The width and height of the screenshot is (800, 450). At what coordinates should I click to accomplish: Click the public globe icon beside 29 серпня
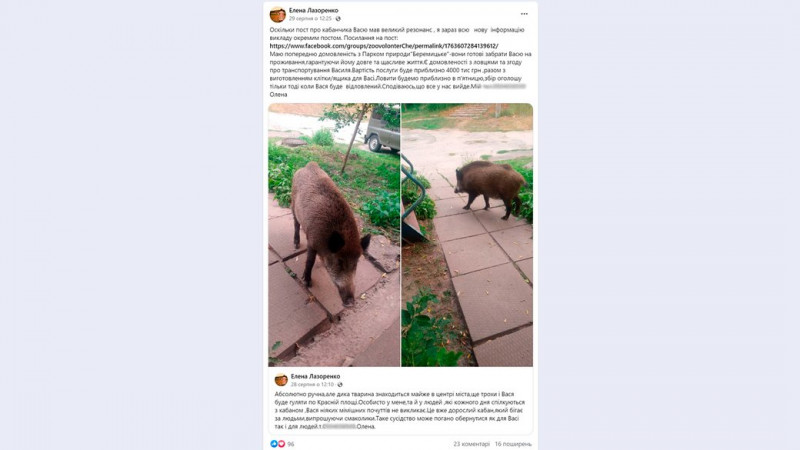[338, 19]
